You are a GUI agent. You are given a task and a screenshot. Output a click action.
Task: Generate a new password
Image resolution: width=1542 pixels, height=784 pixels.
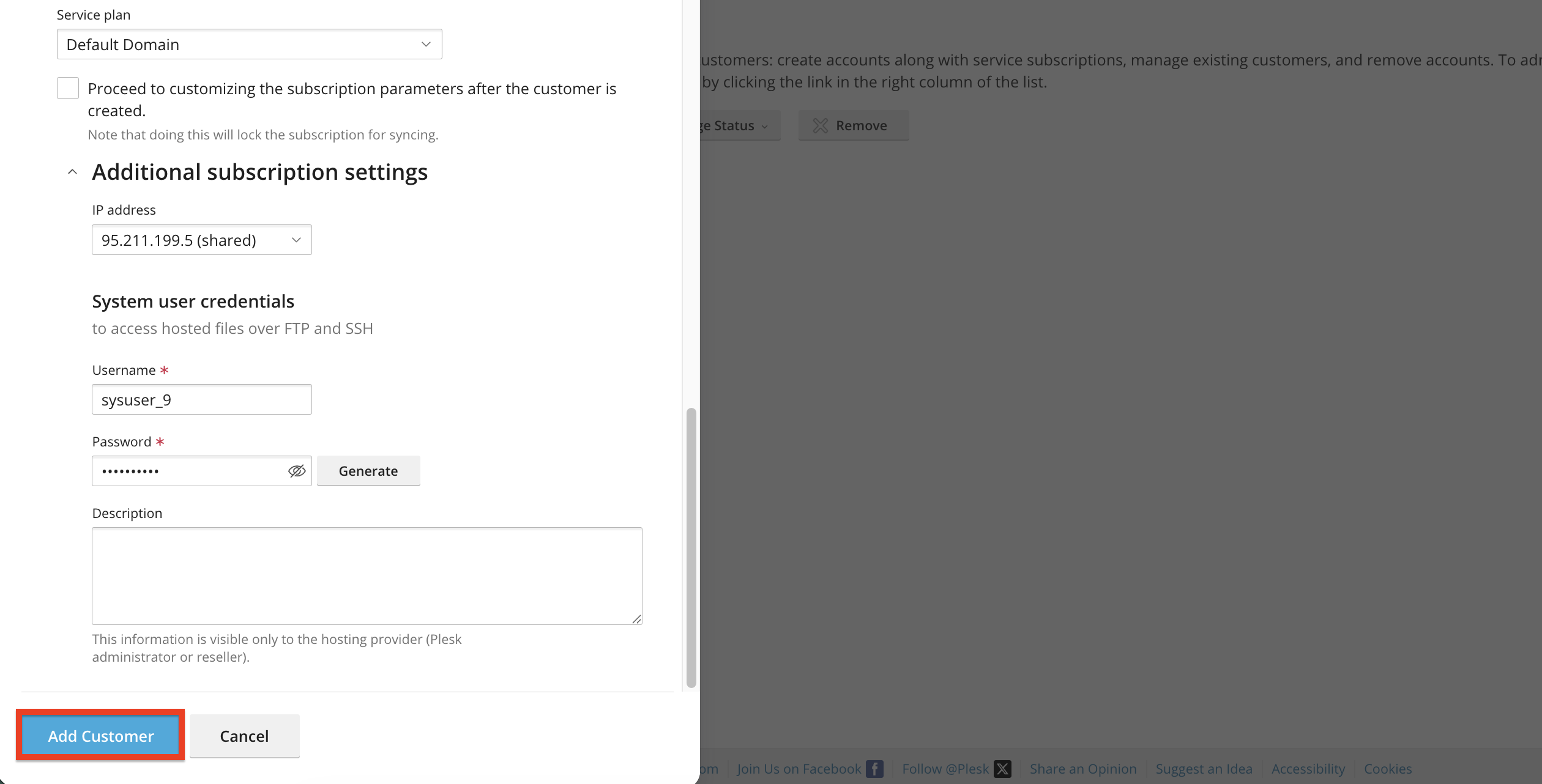point(368,471)
